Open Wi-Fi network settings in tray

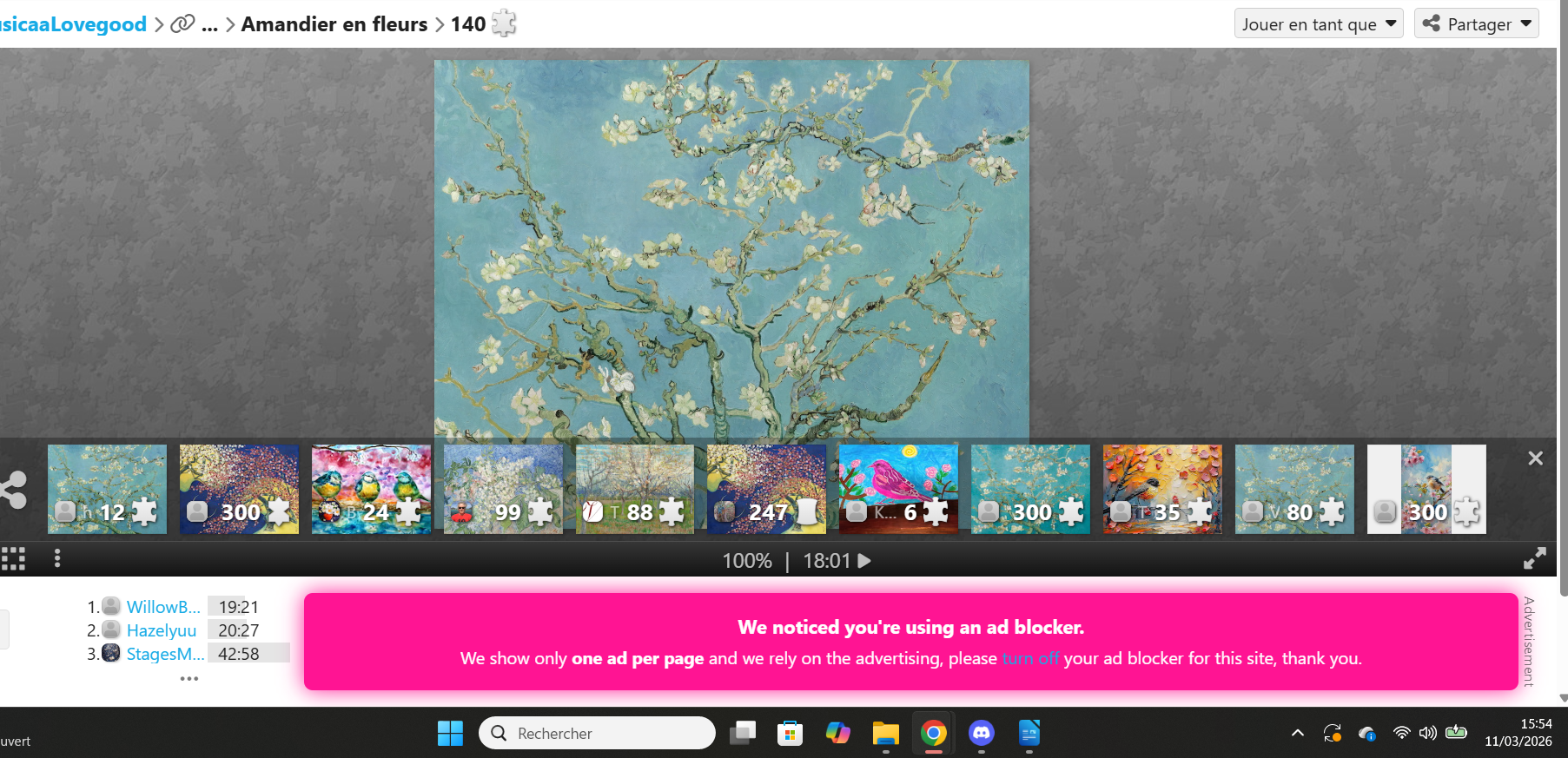1401,733
